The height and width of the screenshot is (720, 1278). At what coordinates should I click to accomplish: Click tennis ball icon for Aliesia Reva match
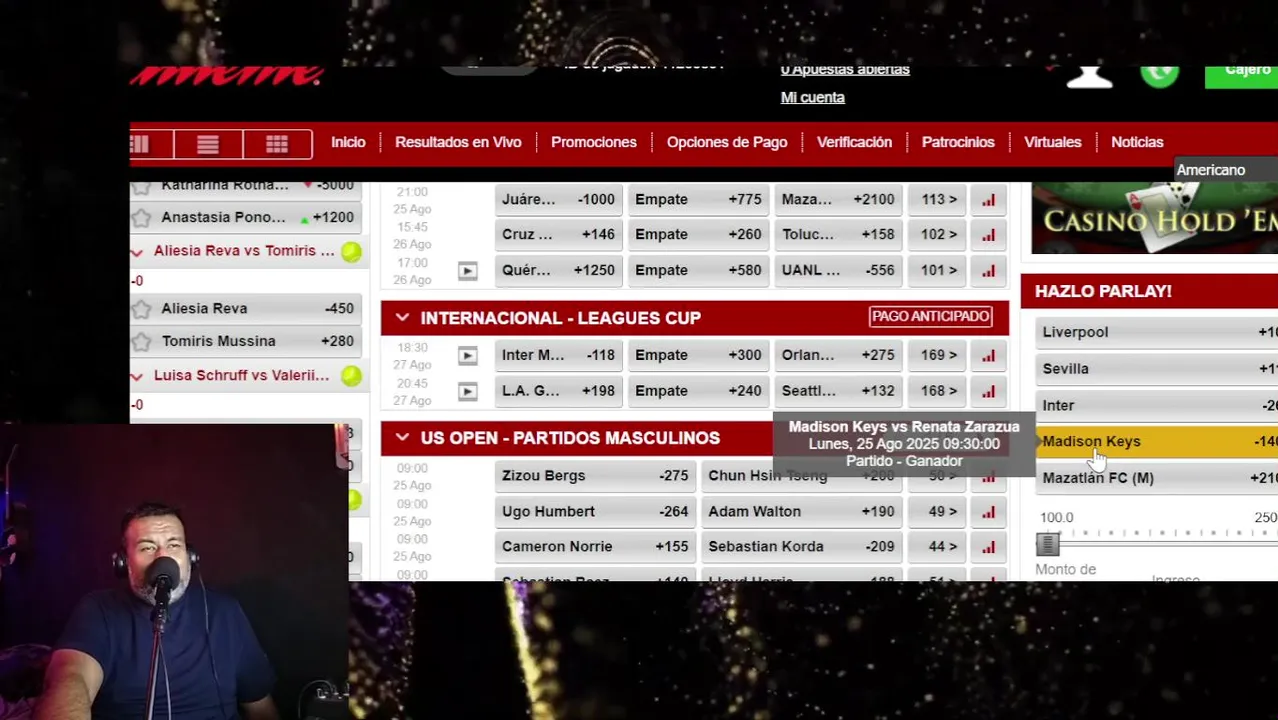[x=351, y=252]
